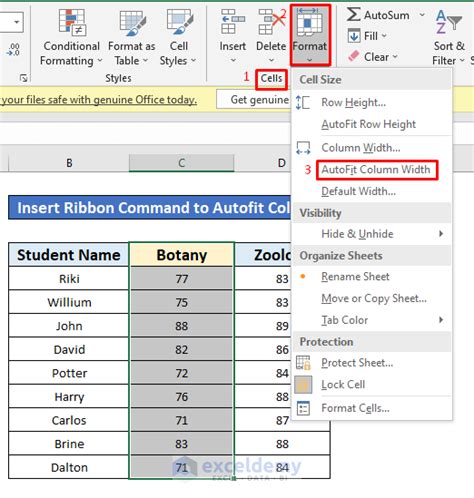The width and height of the screenshot is (474, 498).
Task: Expand the Clear dropdown arrow
Action: 395,57
